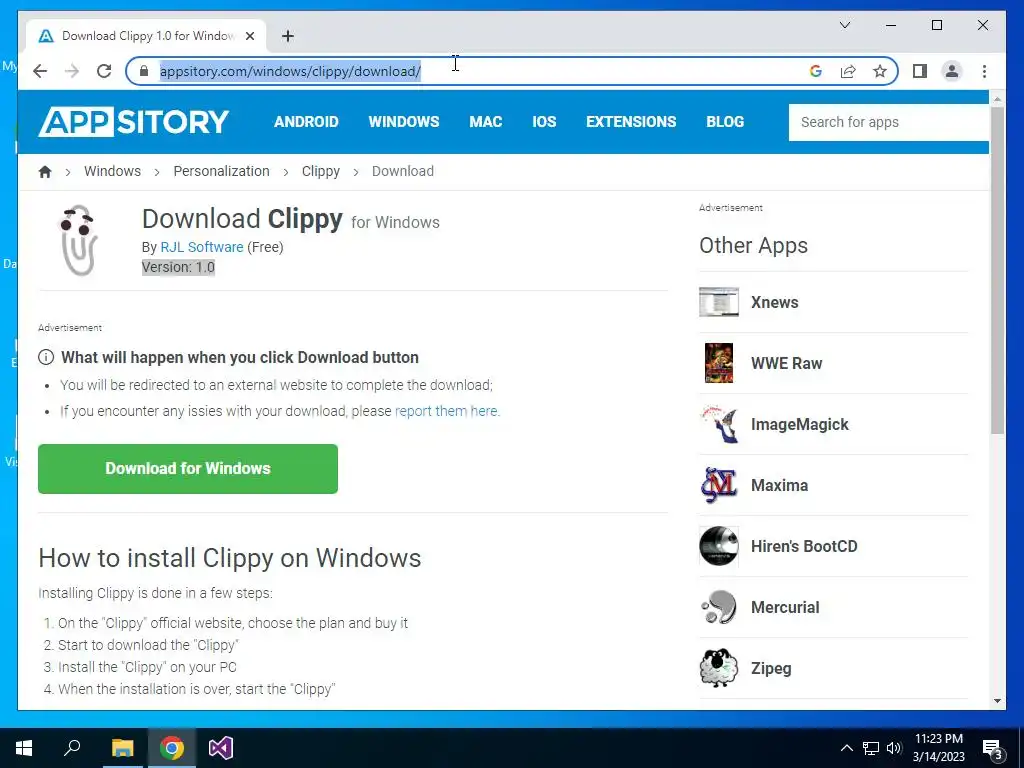The height and width of the screenshot is (768, 1024).
Task: Open the WWE Raw text link
Action: (786, 363)
